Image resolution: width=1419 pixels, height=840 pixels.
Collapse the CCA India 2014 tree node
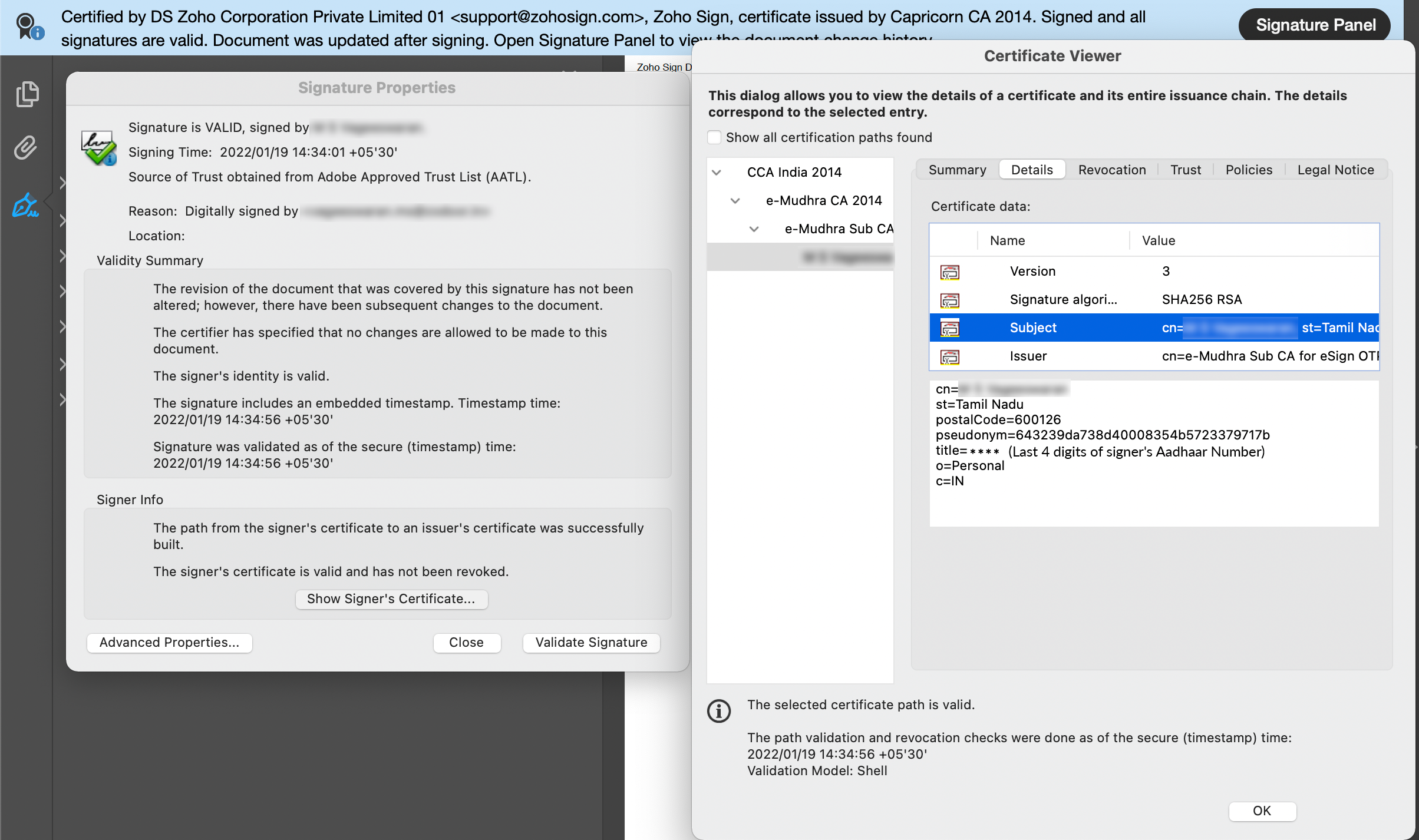717,173
